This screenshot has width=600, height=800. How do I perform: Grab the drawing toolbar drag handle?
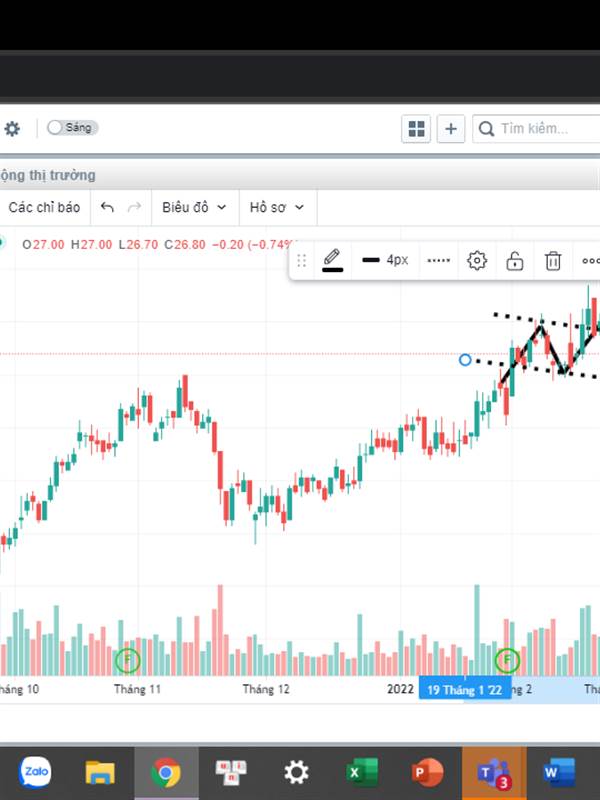(302, 261)
